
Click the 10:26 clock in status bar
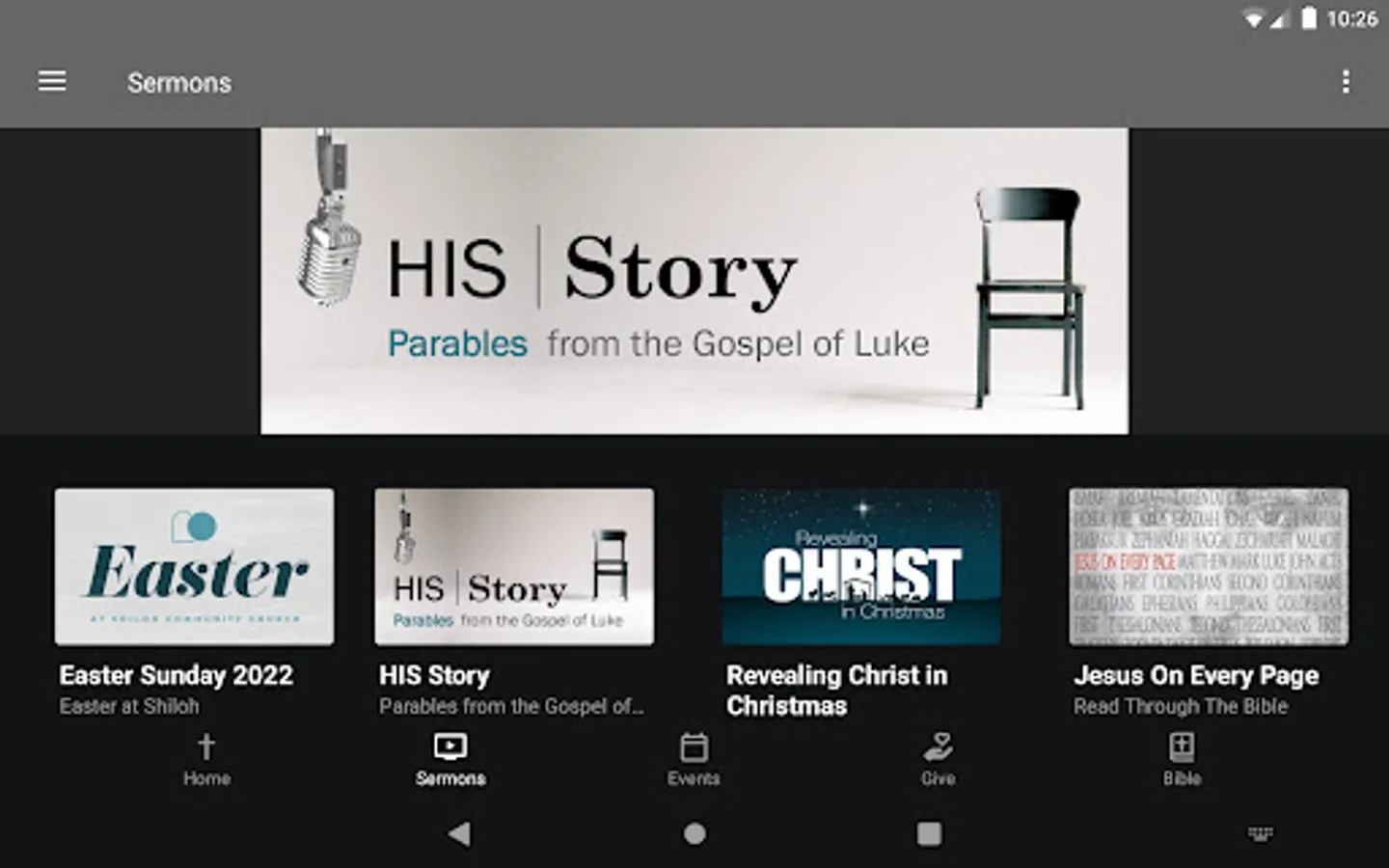pyautogui.click(x=1351, y=18)
